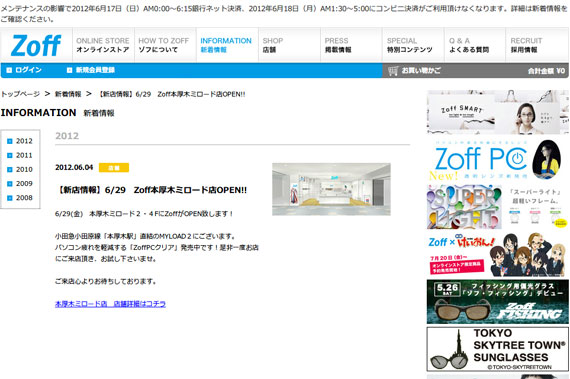The width and height of the screenshot is (570, 379).
Task: Open Tokyo Skytree Town Sunglasses banner
Action: (498, 349)
